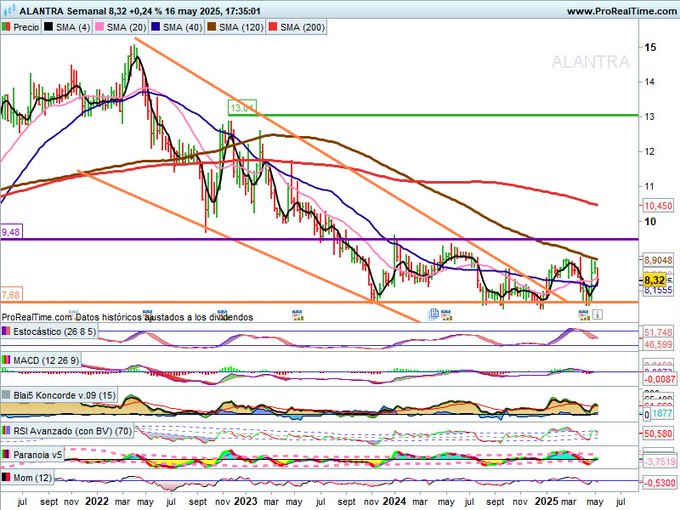Image resolution: width=680 pixels, height=510 pixels.
Task: Click the 15 label on price axis
Action: point(650,47)
